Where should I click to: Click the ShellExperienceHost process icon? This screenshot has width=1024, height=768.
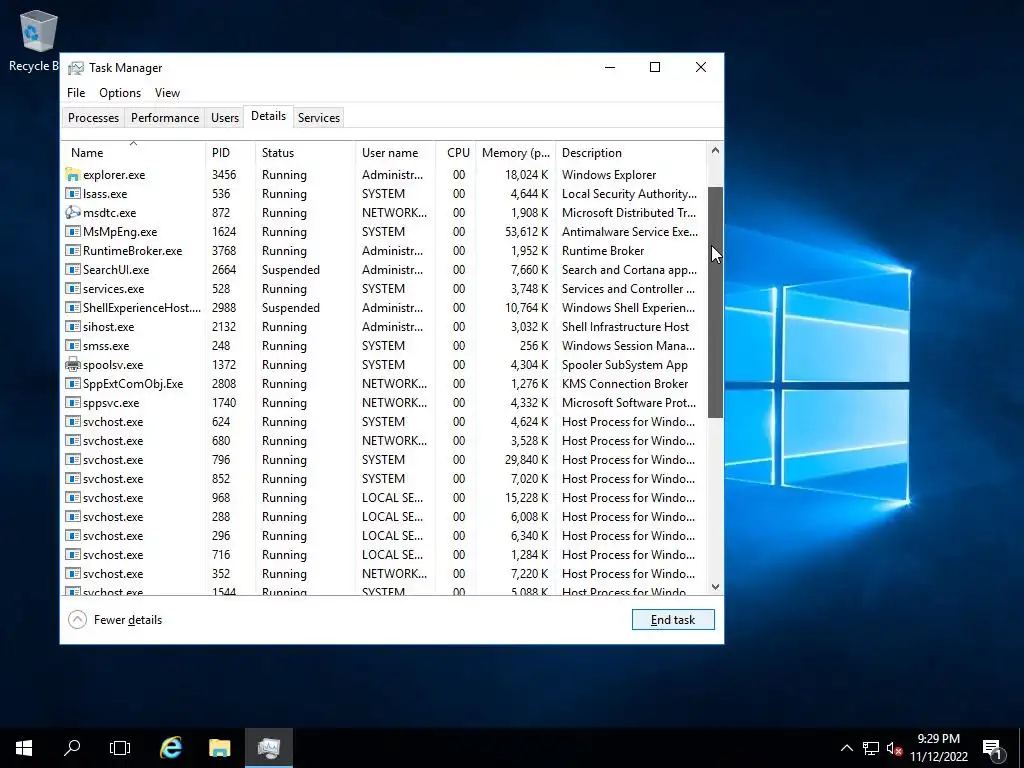72,307
